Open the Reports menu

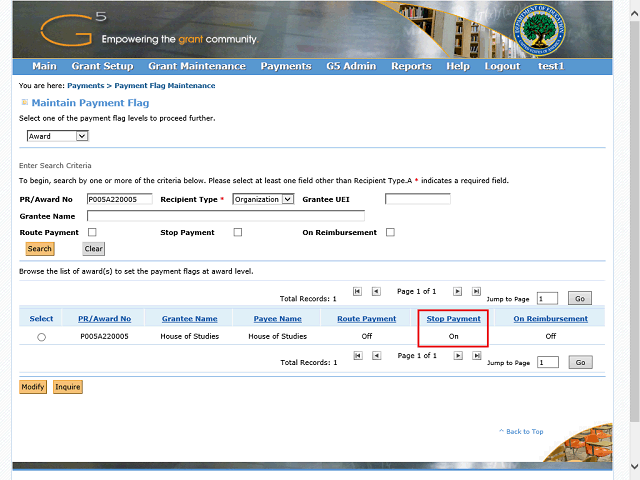[411, 66]
